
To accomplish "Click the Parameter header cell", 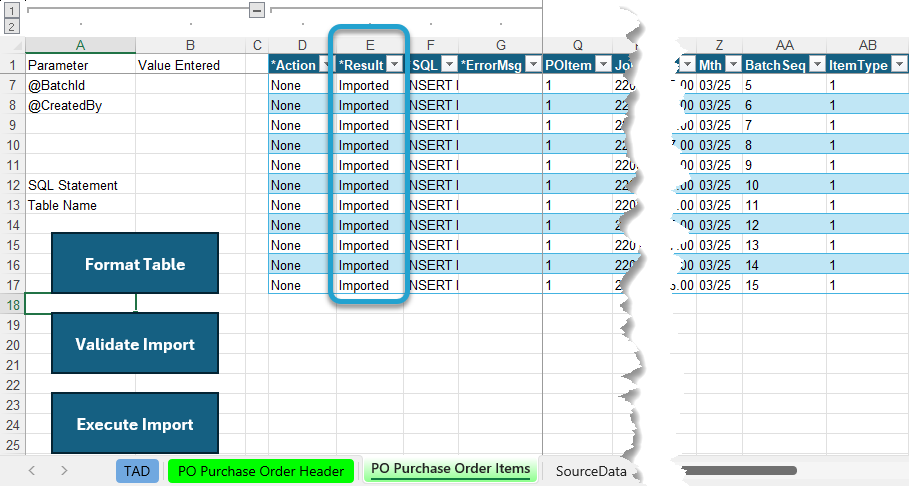I will click(81, 65).
